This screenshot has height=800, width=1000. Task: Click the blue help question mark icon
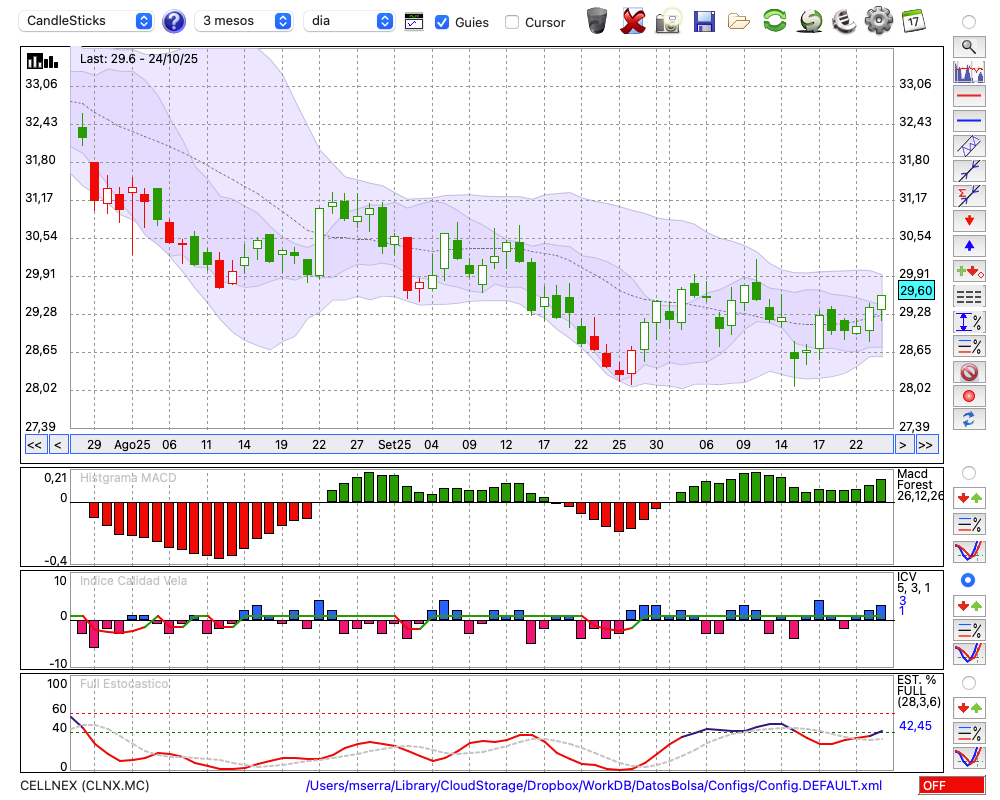174,21
